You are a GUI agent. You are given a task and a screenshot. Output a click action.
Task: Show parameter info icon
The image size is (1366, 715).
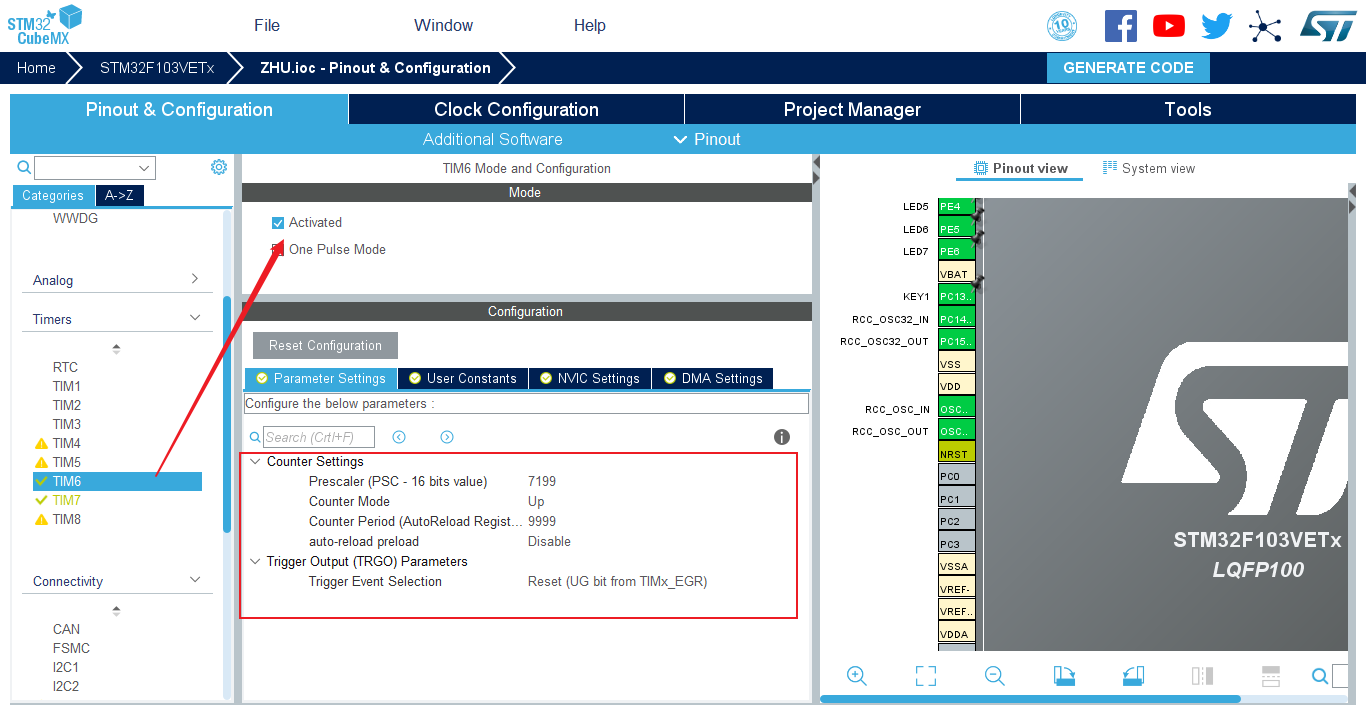782,437
